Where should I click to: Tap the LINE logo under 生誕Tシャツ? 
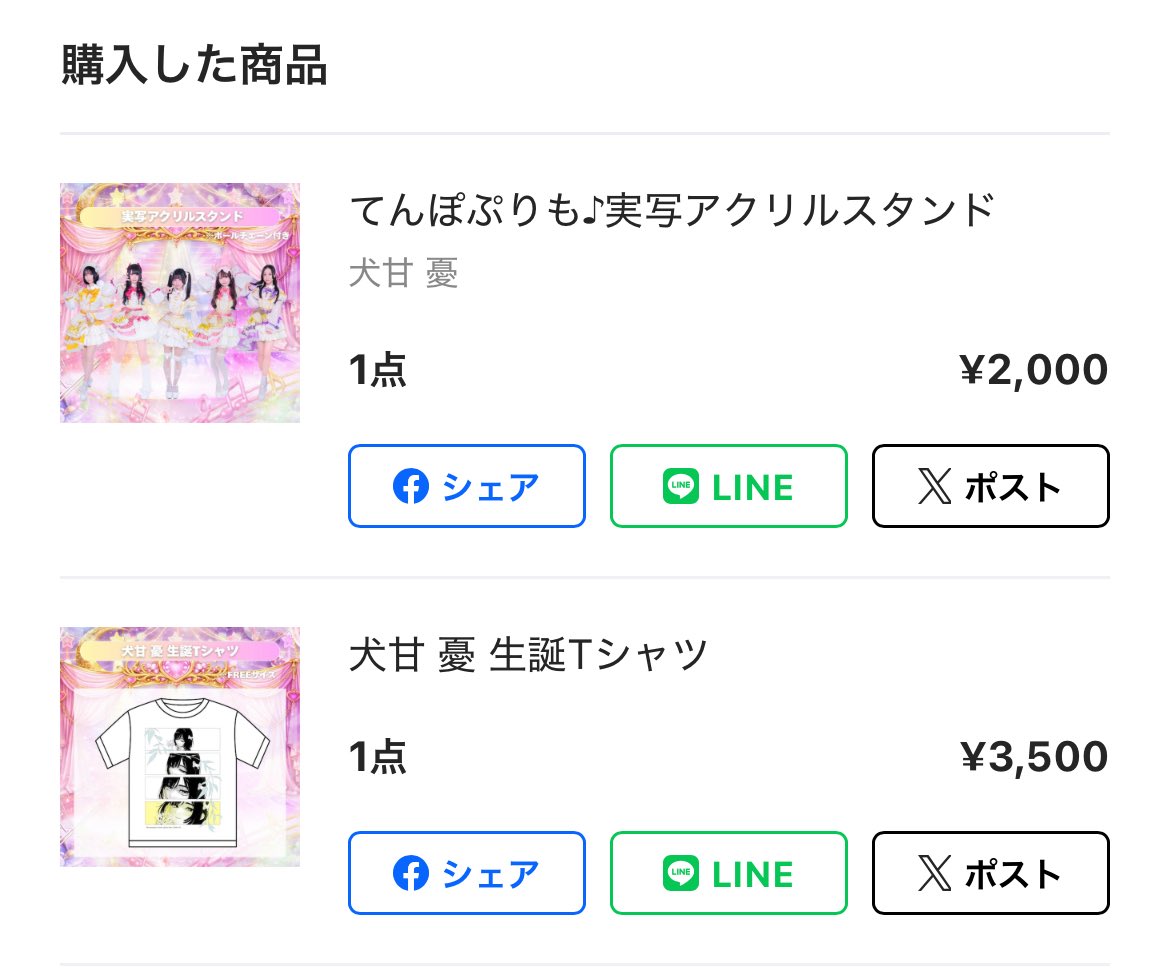click(680, 874)
